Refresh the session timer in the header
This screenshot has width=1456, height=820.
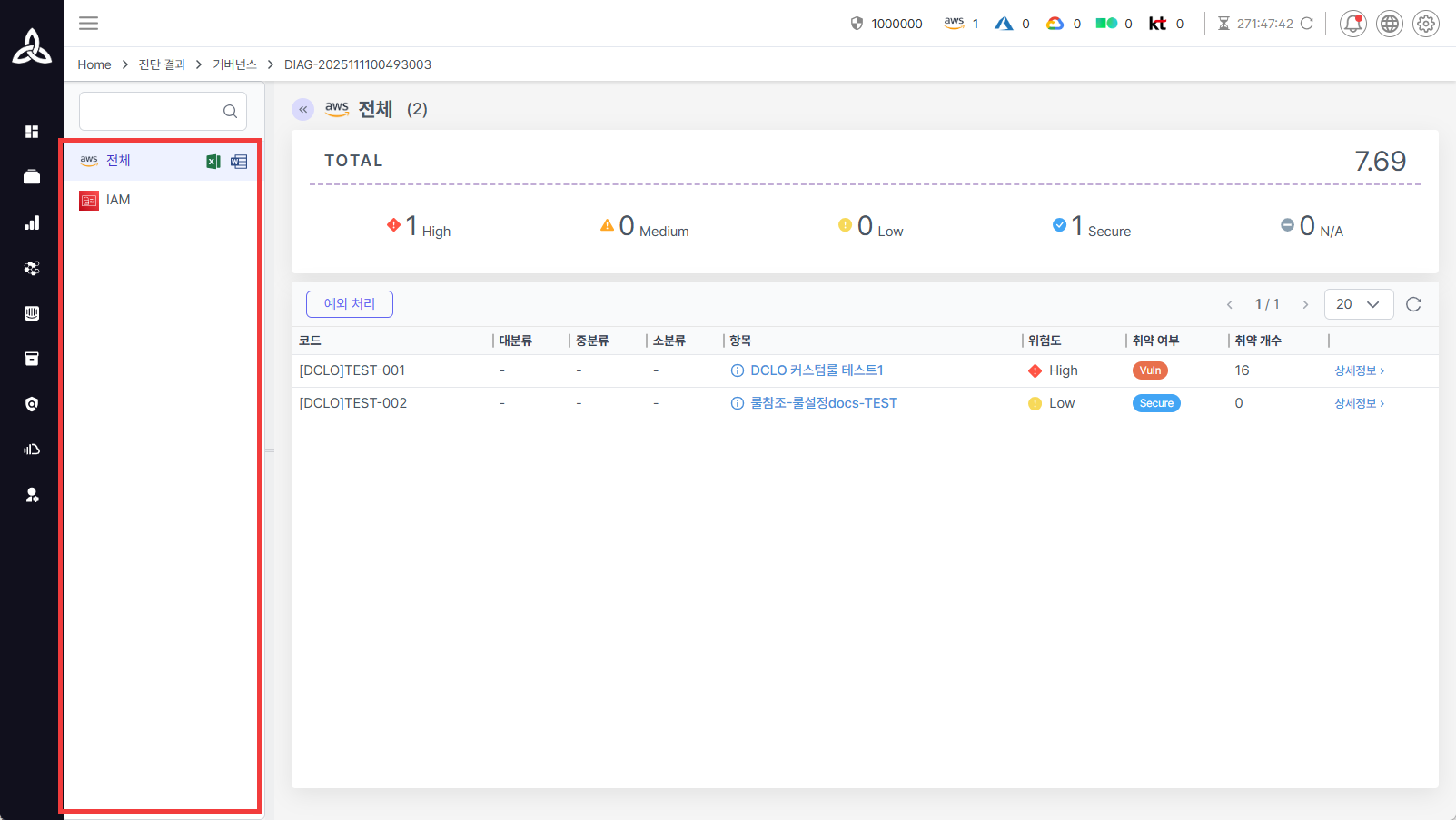(x=1307, y=23)
